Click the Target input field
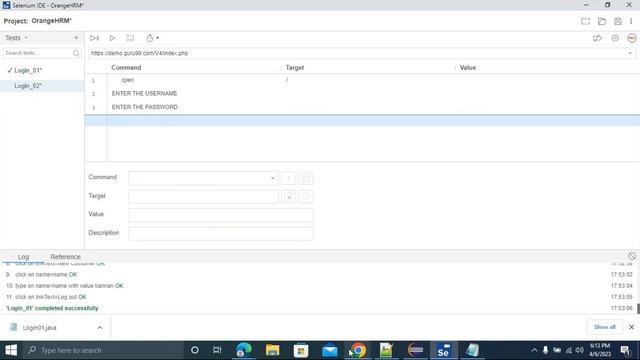The width and height of the screenshot is (640, 360). (x=203, y=197)
